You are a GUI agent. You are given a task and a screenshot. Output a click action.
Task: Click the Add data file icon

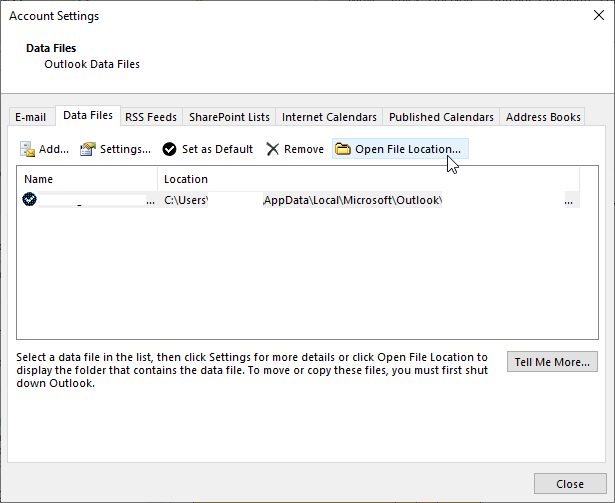[x=27, y=149]
